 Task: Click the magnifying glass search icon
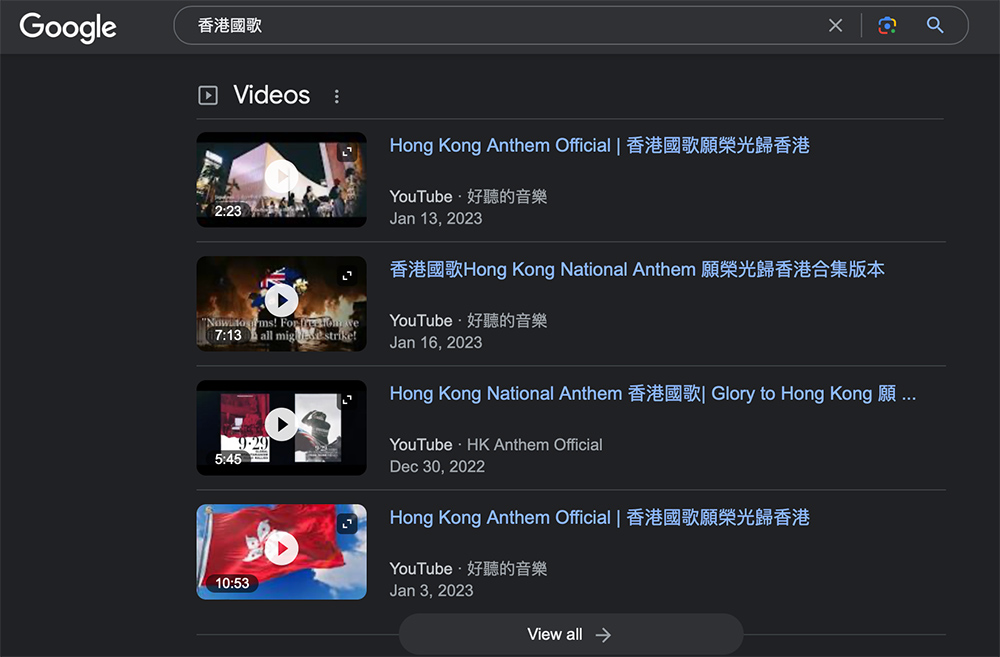coord(935,26)
